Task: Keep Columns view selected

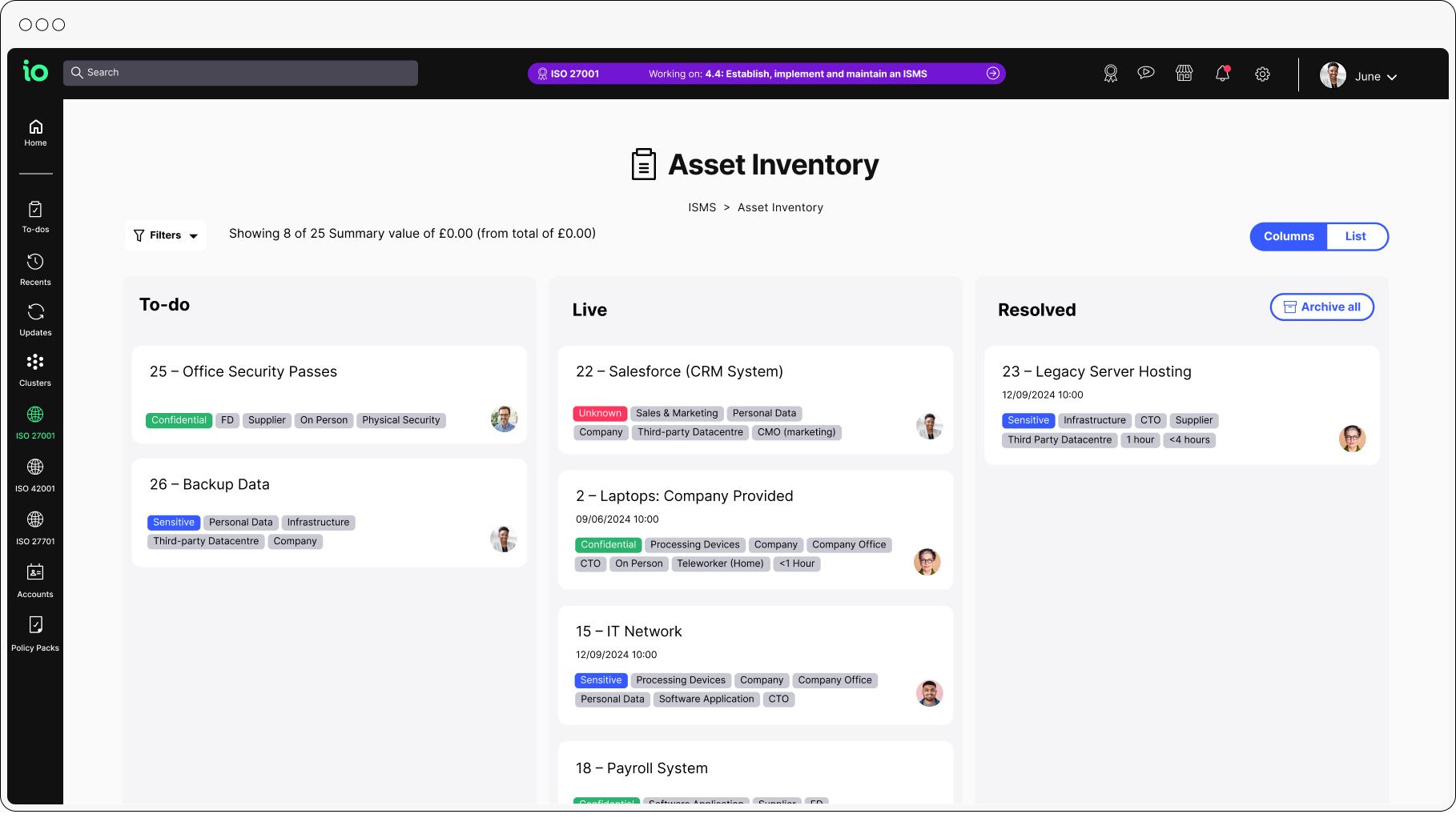Action: (x=1289, y=236)
